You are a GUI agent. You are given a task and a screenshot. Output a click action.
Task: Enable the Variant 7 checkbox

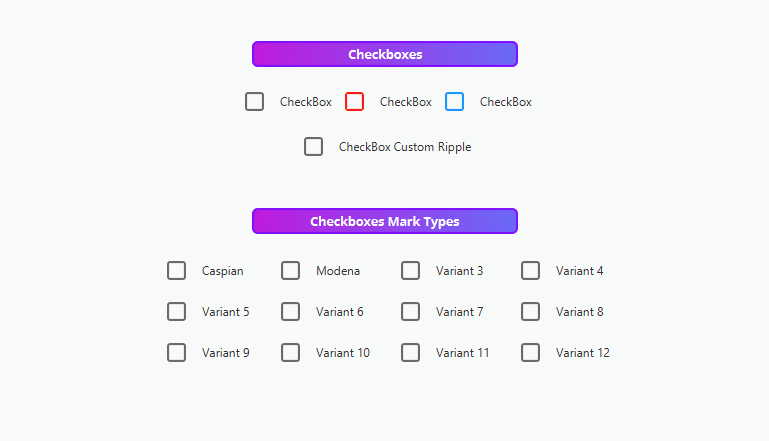click(x=410, y=311)
